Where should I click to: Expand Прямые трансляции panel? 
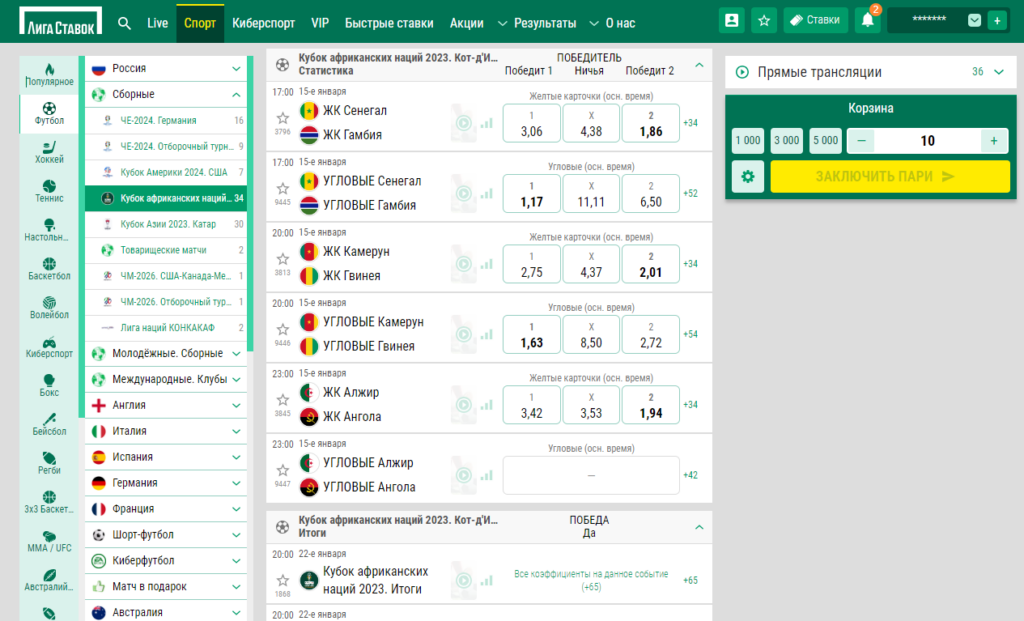click(x=999, y=72)
